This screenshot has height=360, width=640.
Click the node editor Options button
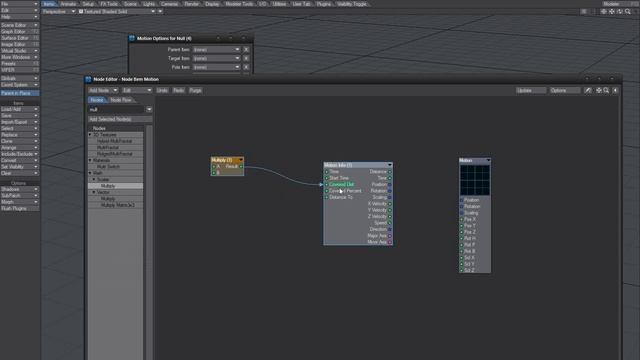click(x=564, y=90)
